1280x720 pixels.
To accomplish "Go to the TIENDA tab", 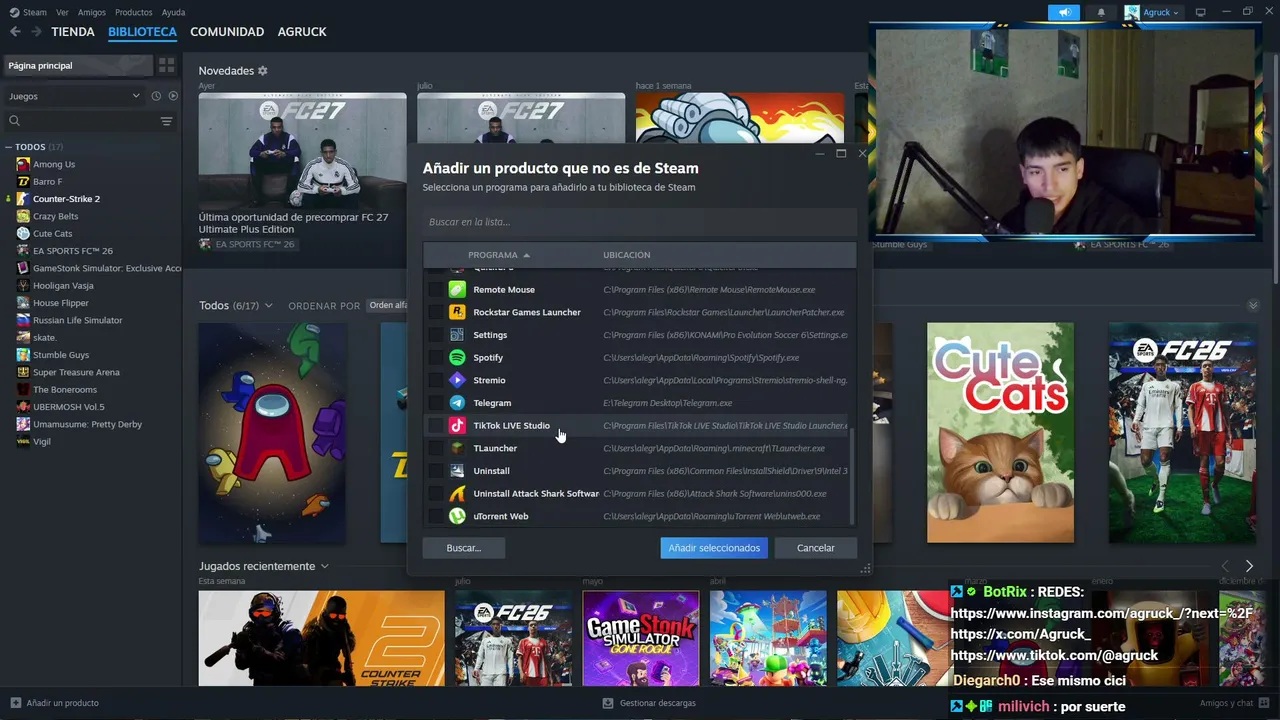I will point(73,32).
